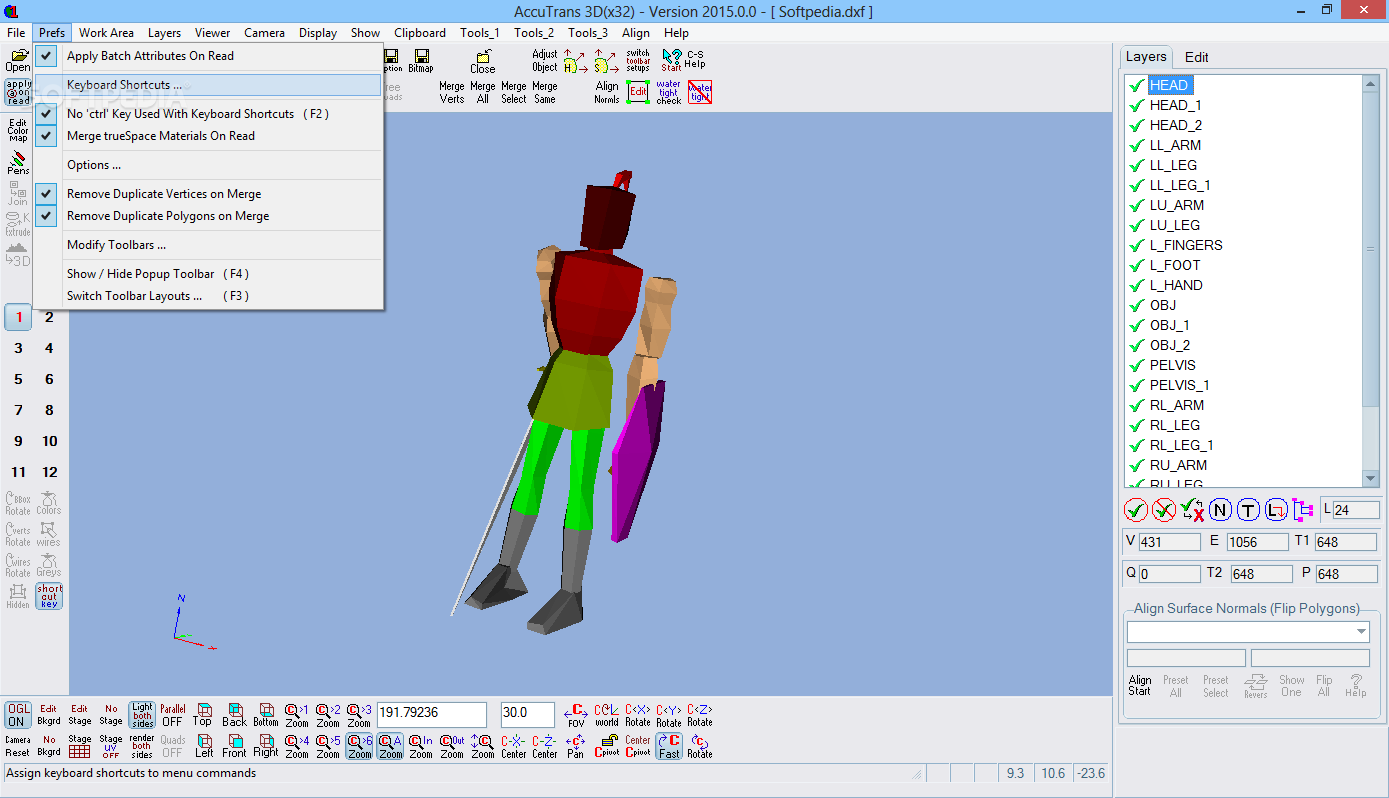Viewport: 1389px width, 798px height.
Task: Toggle Light both sides button
Action: click(x=142, y=714)
